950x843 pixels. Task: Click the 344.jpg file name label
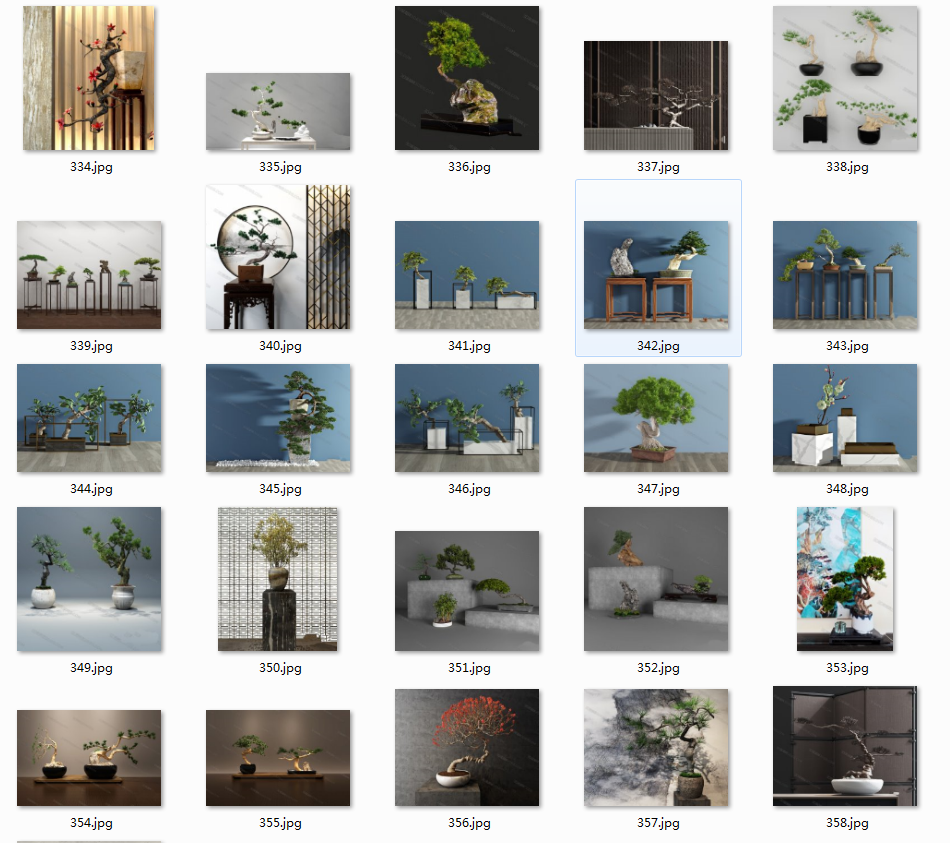pyautogui.click(x=91, y=489)
